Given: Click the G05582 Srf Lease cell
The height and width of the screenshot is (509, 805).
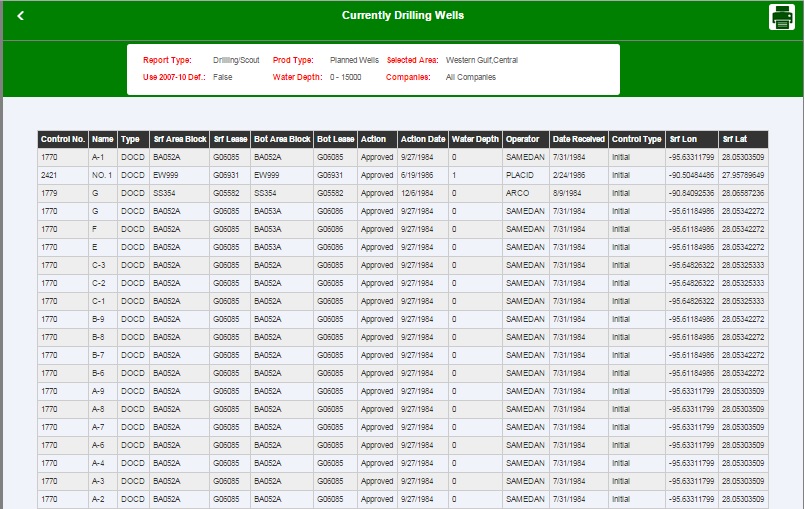Looking at the screenshot, I should (230, 193).
